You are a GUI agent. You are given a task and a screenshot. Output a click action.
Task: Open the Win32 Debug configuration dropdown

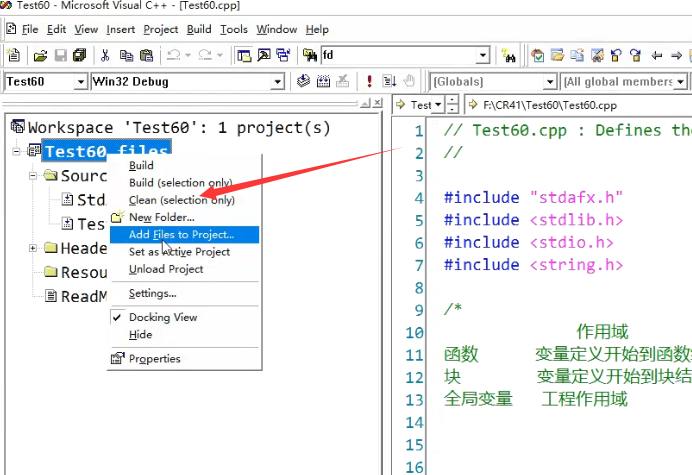[279, 82]
